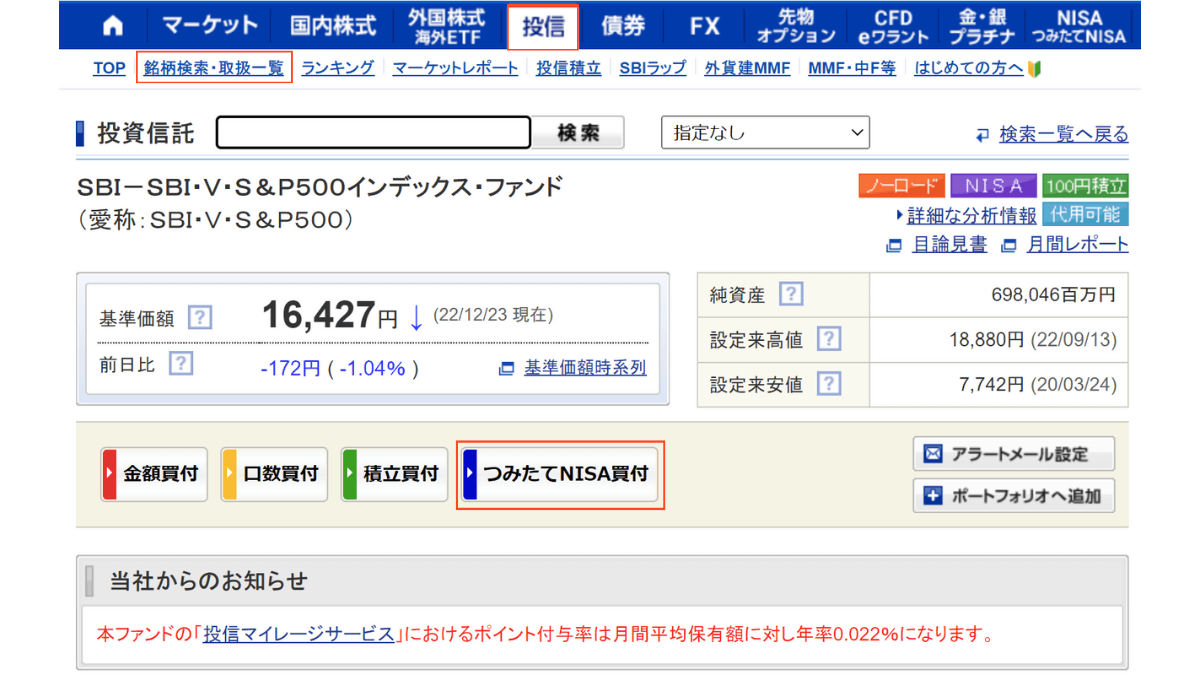Click the ノーロード badge
This screenshot has height=675, width=1200.
[901, 185]
